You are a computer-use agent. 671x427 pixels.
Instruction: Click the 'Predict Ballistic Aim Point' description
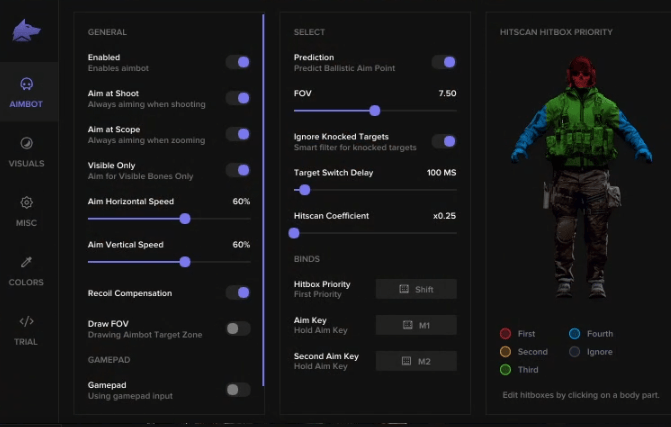point(344,68)
